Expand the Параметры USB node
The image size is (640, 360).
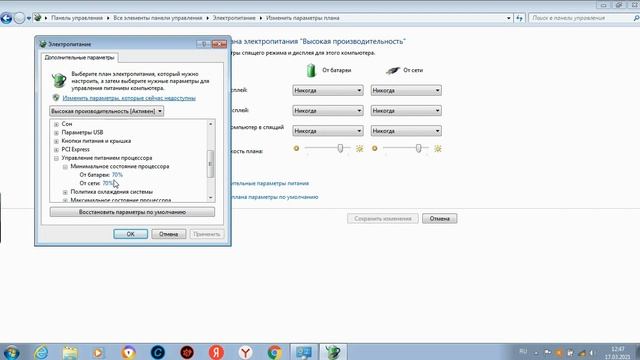point(56,133)
